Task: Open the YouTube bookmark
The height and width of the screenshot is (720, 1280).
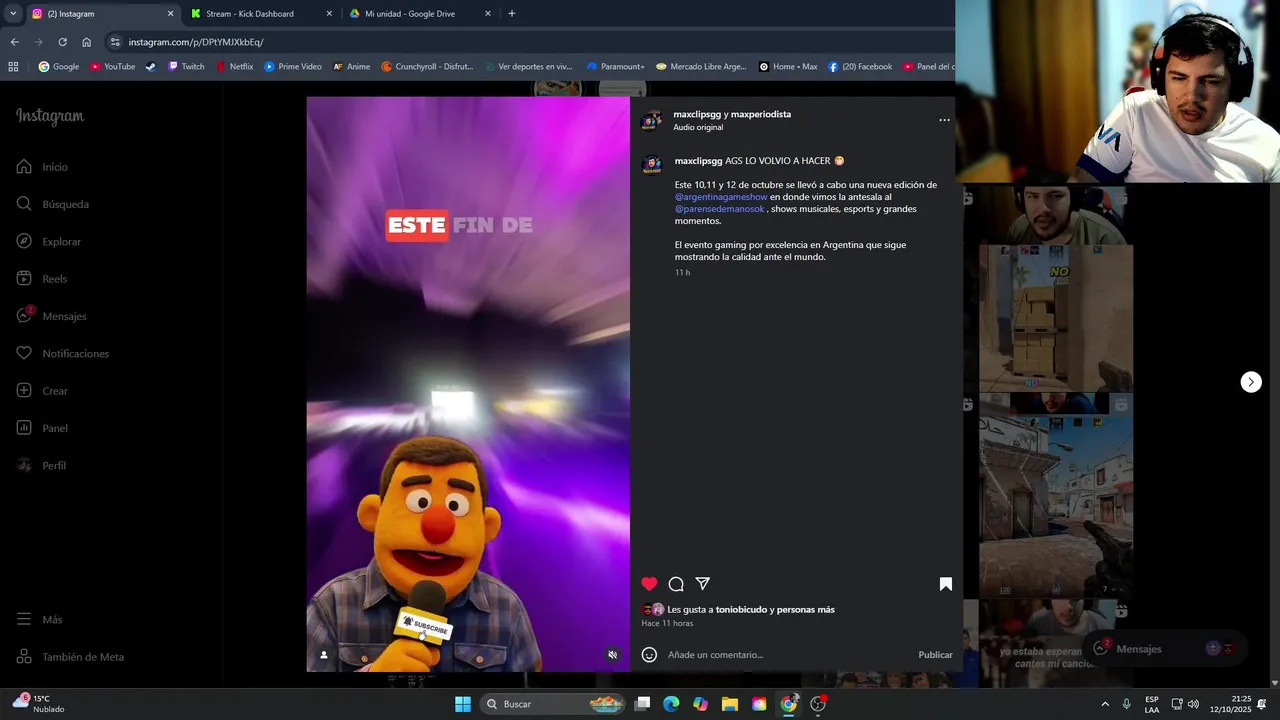Action: click(x=113, y=67)
